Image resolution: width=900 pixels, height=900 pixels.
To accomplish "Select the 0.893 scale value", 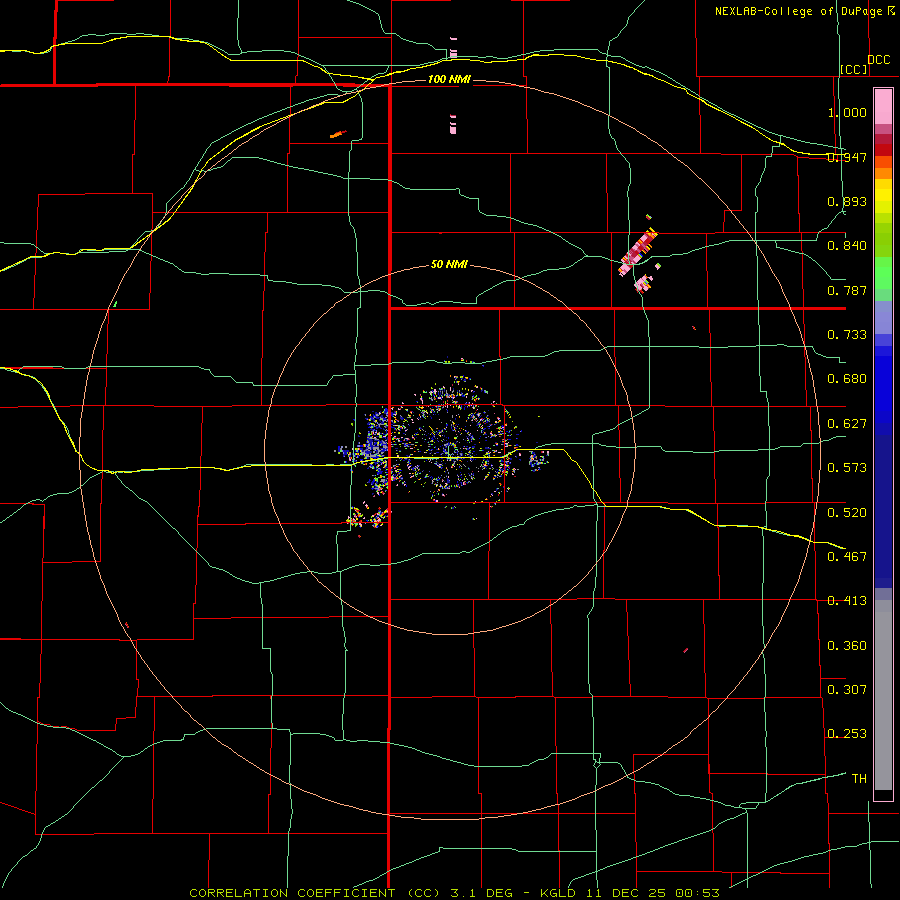I will [847, 201].
